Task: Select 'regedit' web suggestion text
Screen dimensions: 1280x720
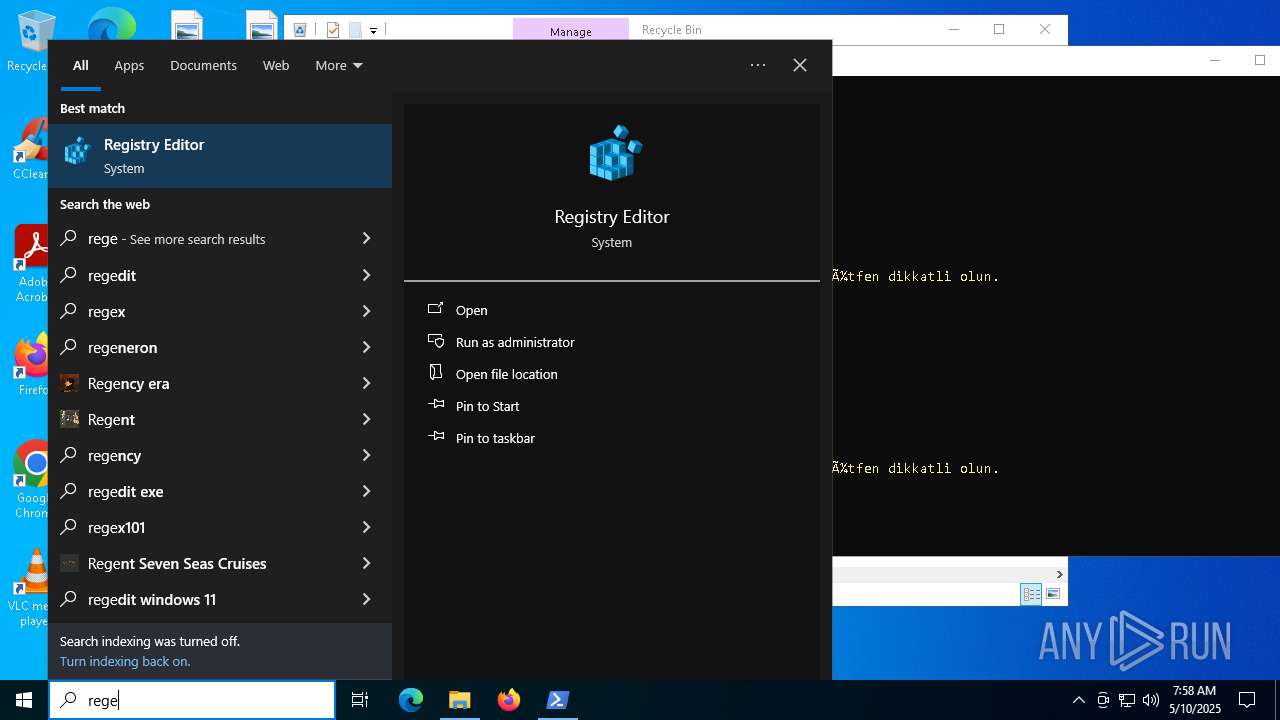Action: pyautogui.click(x=112, y=275)
